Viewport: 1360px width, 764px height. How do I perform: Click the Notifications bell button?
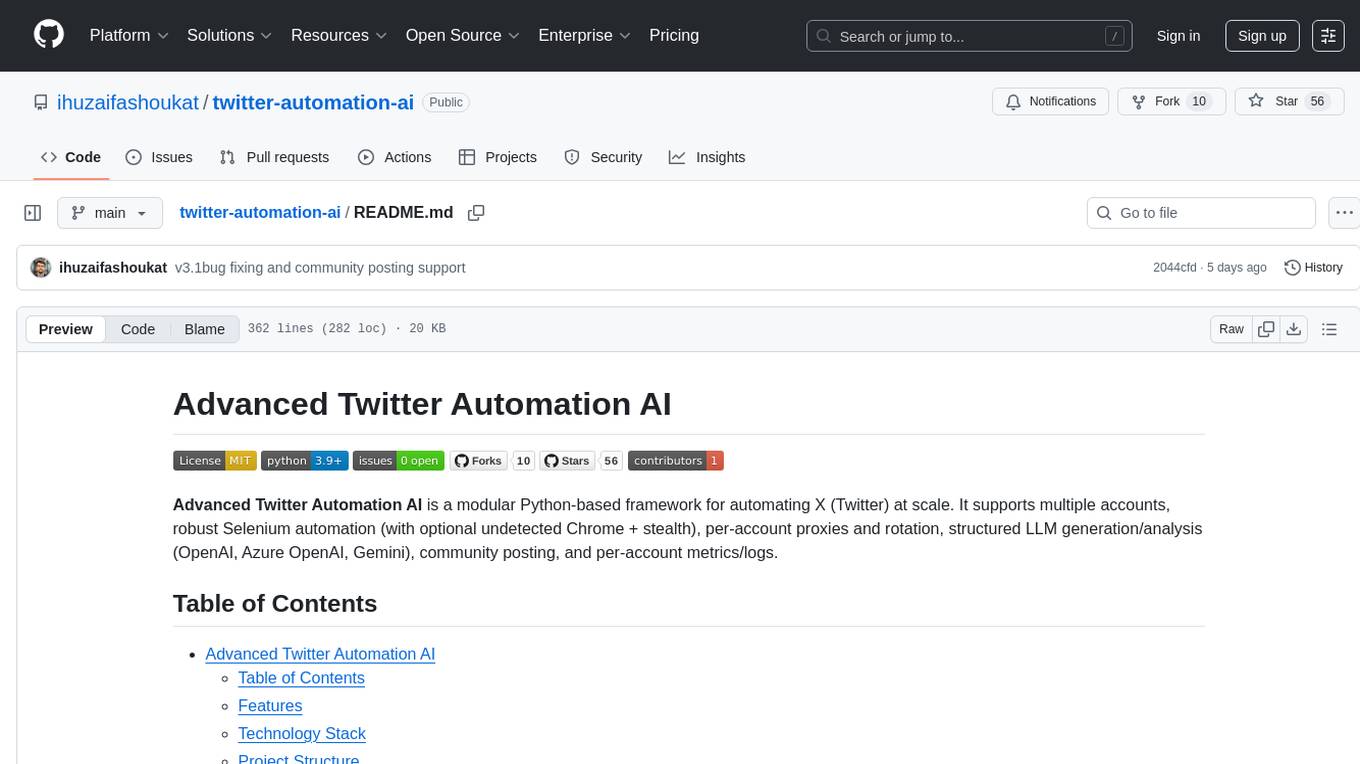pos(1050,101)
